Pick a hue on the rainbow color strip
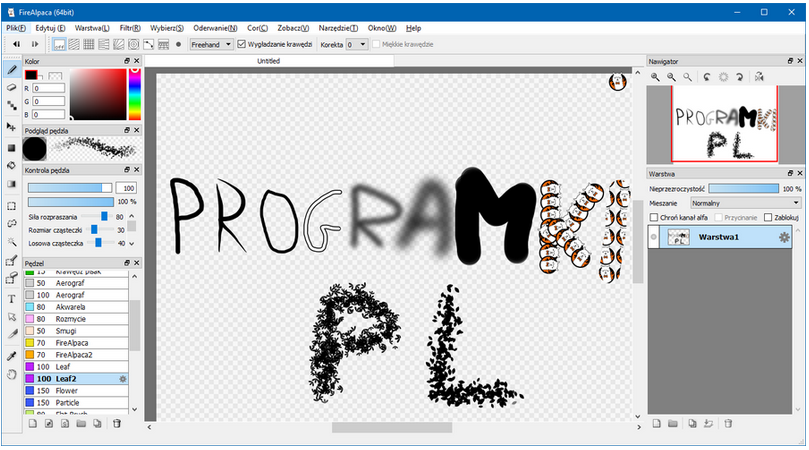The width and height of the screenshot is (809, 450). [x=135, y=94]
